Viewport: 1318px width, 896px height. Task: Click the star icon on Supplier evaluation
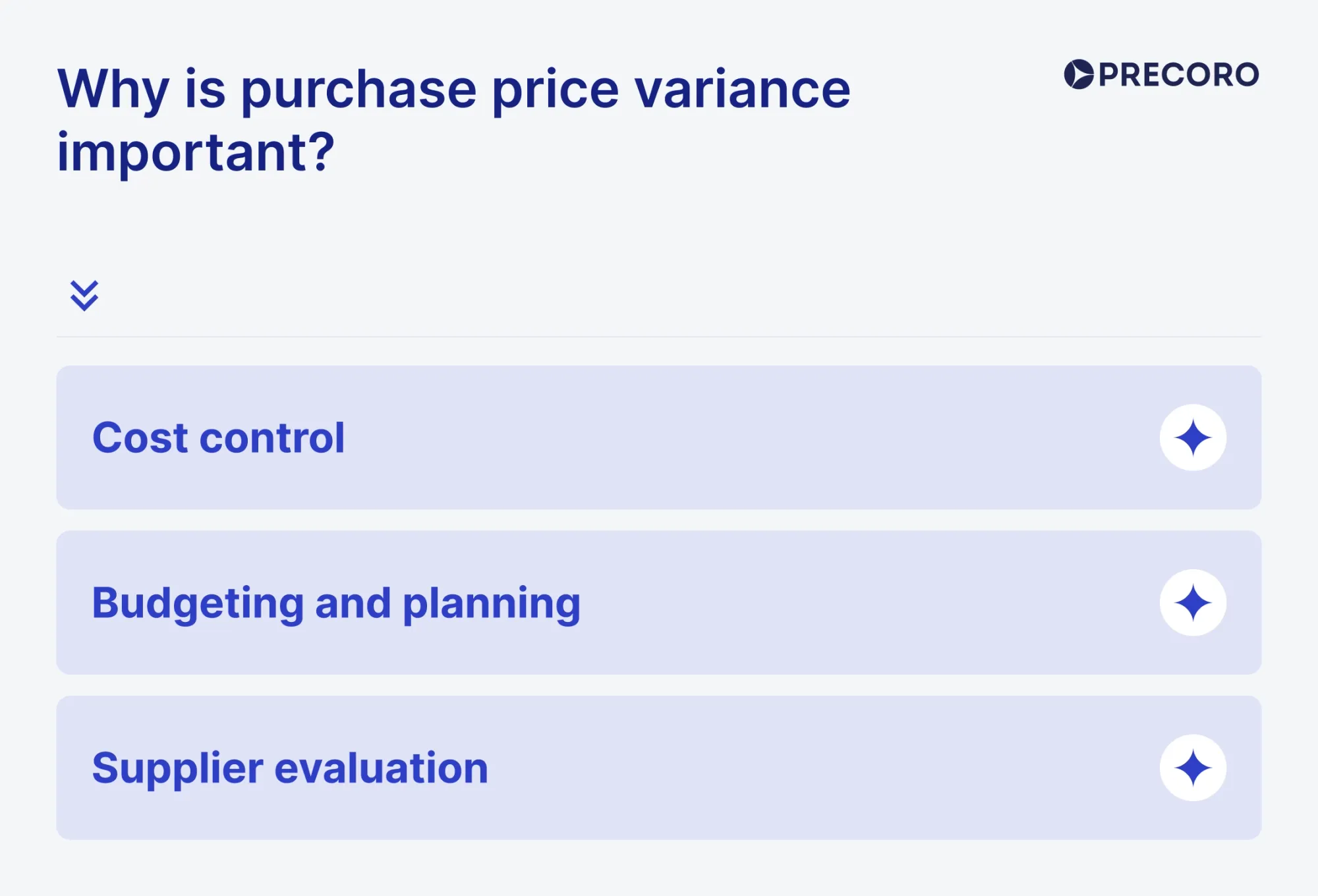[1193, 768]
